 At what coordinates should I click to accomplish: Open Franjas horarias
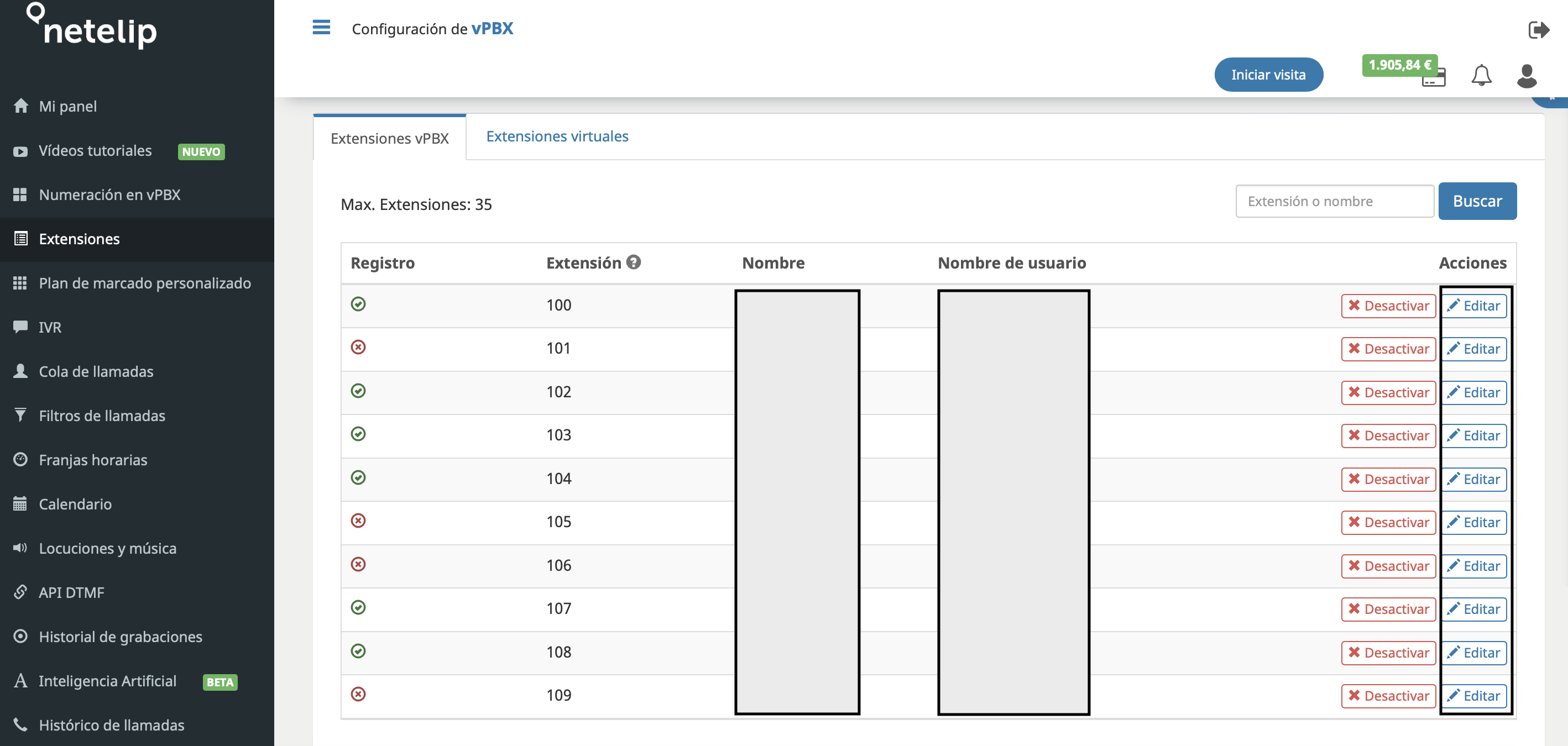coord(137,460)
